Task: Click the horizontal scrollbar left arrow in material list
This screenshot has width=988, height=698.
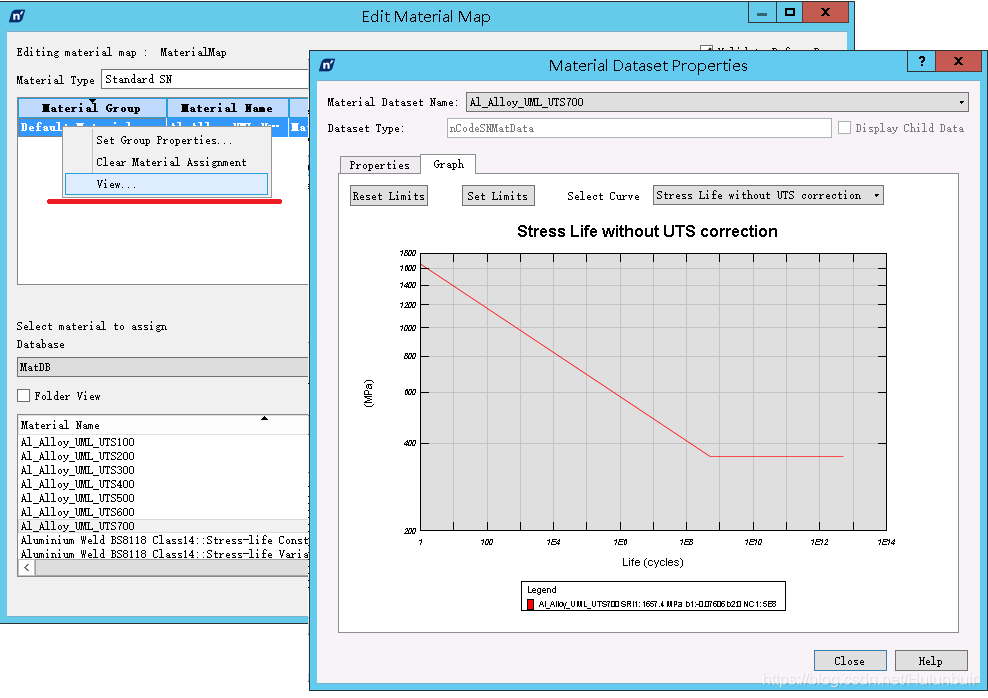Action: (x=26, y=568)
